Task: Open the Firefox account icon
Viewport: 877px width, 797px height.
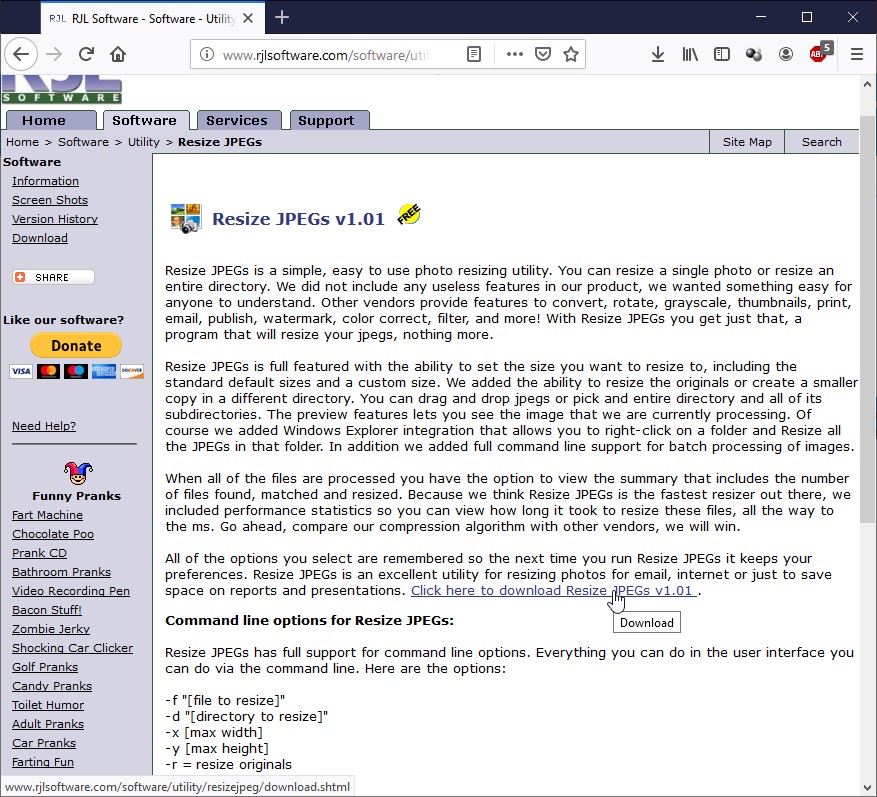Action: pyautogui.click(x=786, y=54)
